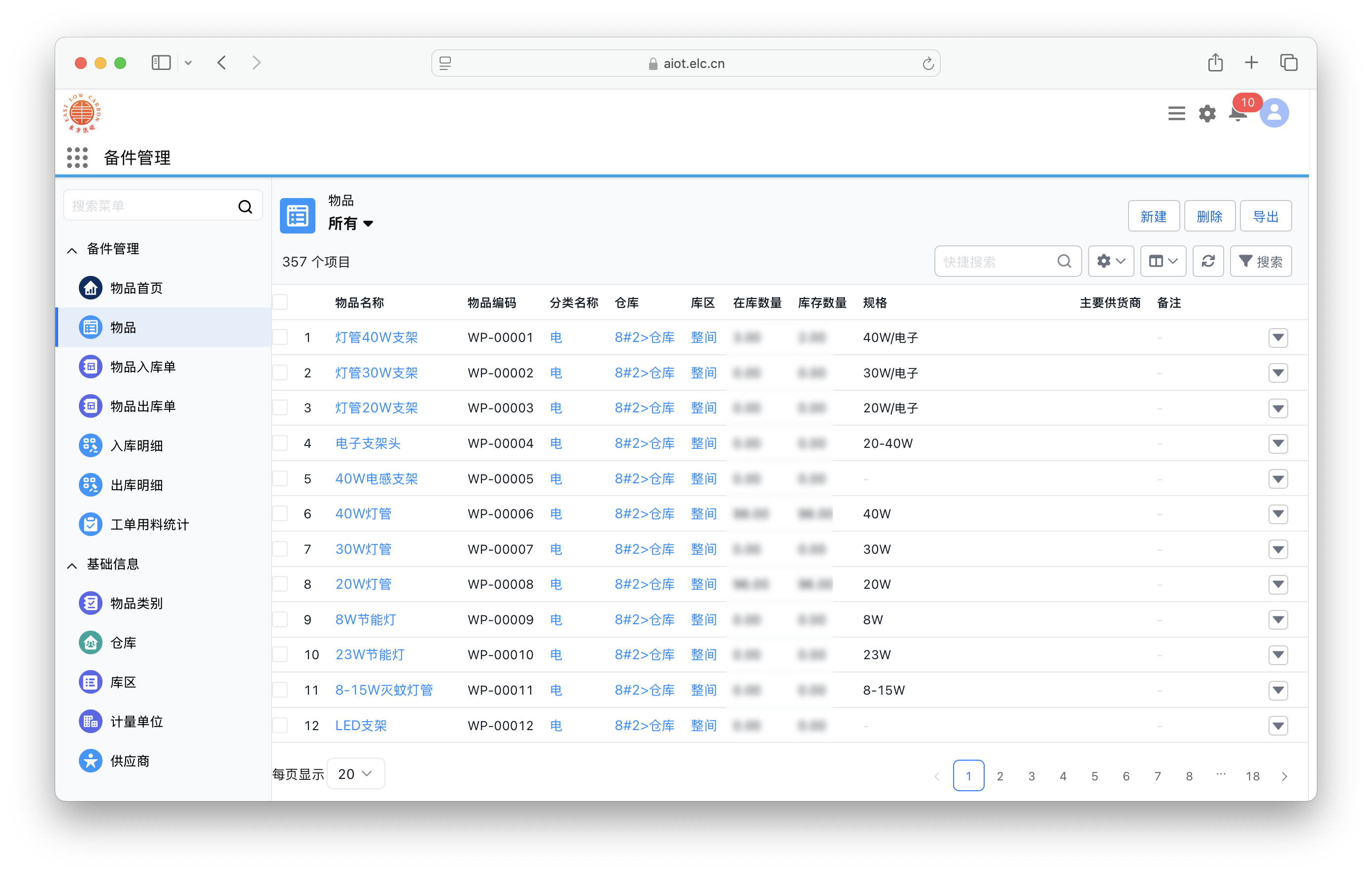Open notifications bell with badge 10
The height and width of the screenshot is (874, 1372).
point(1238,113)
